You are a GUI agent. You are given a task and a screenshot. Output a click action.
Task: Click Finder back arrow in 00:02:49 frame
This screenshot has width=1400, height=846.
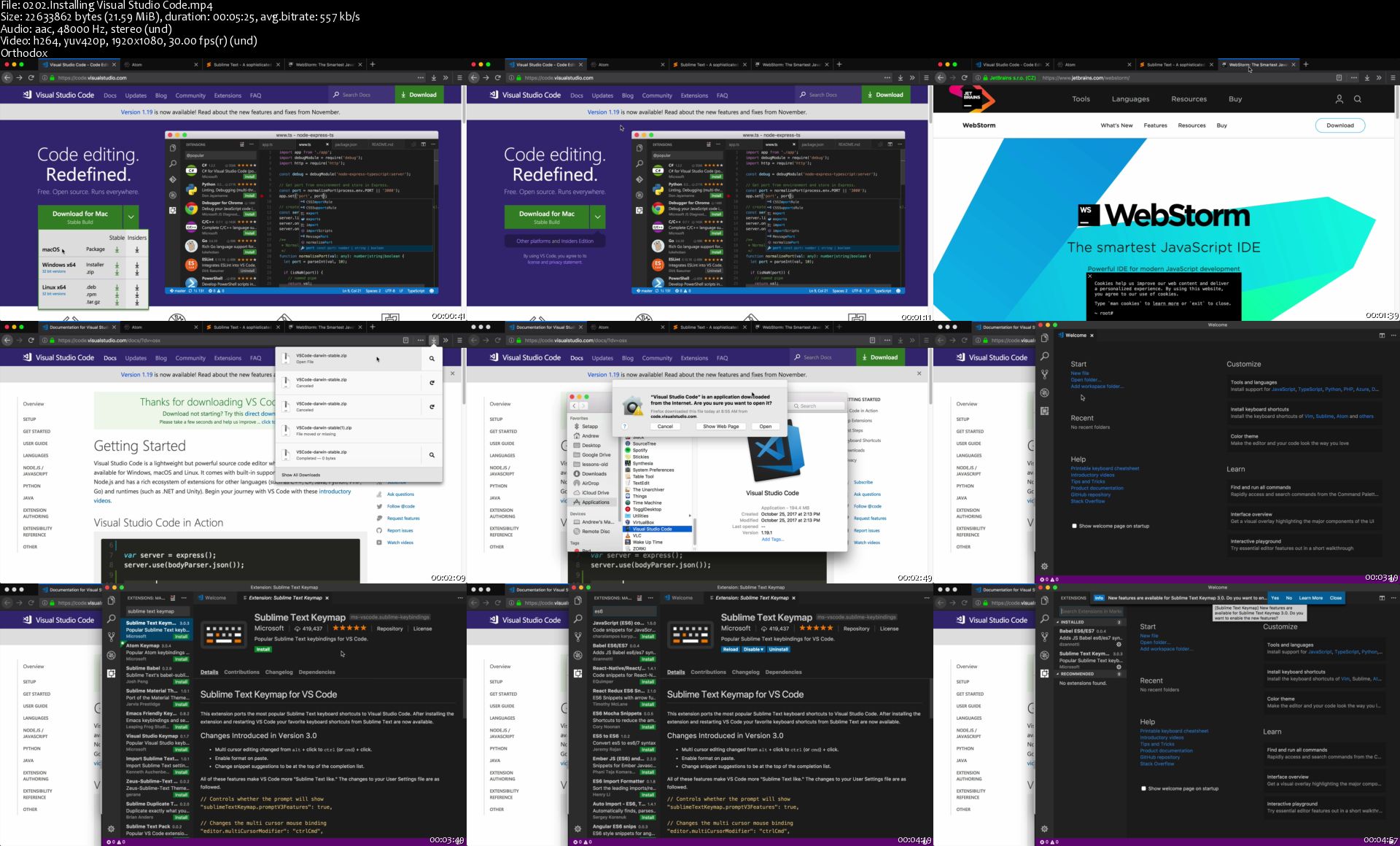coord(574,405)
